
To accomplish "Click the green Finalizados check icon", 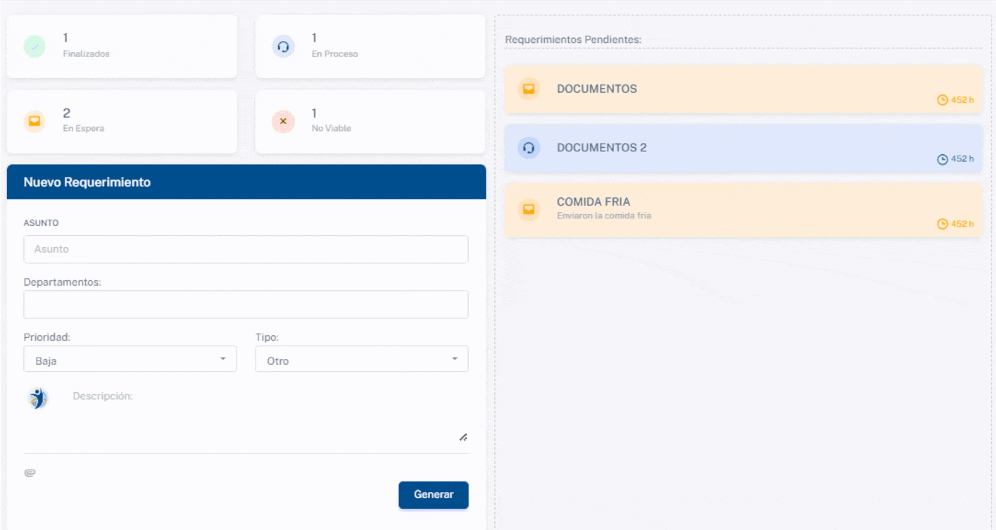I will tap(35, 46).
